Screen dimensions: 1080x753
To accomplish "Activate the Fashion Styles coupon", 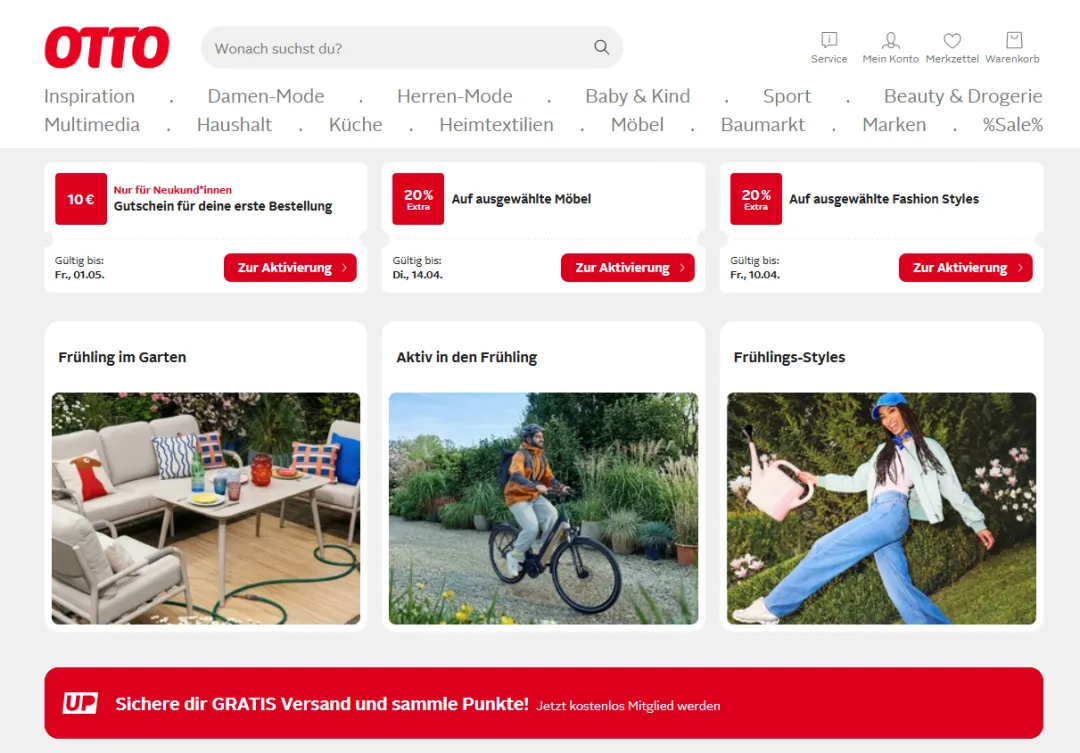I will (x=965, y=267).
